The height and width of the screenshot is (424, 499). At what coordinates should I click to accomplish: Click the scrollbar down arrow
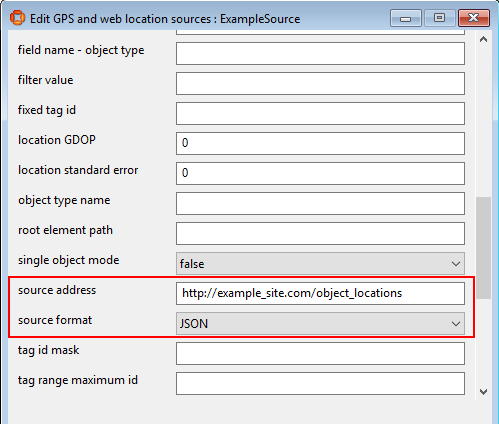point(483,392)
